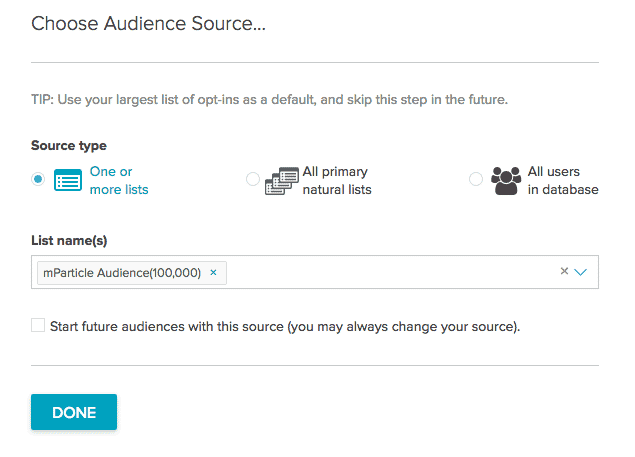Click the empty area of the list name field
635x457 pixels.
[x=390, y=272]
